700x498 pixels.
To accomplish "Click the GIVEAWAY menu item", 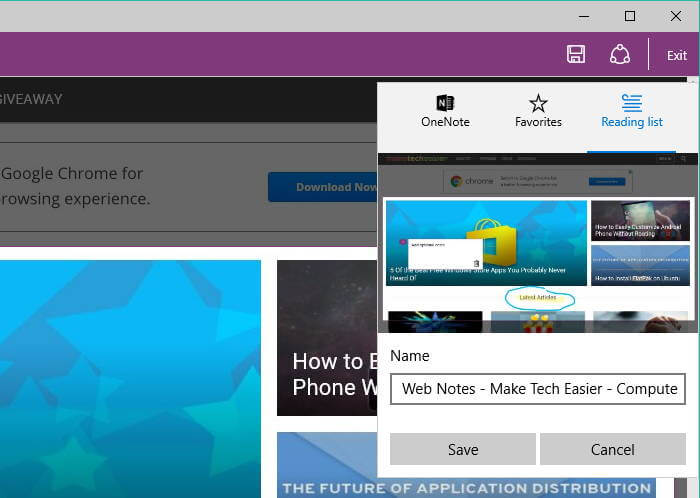I will [x=31, y=99].
